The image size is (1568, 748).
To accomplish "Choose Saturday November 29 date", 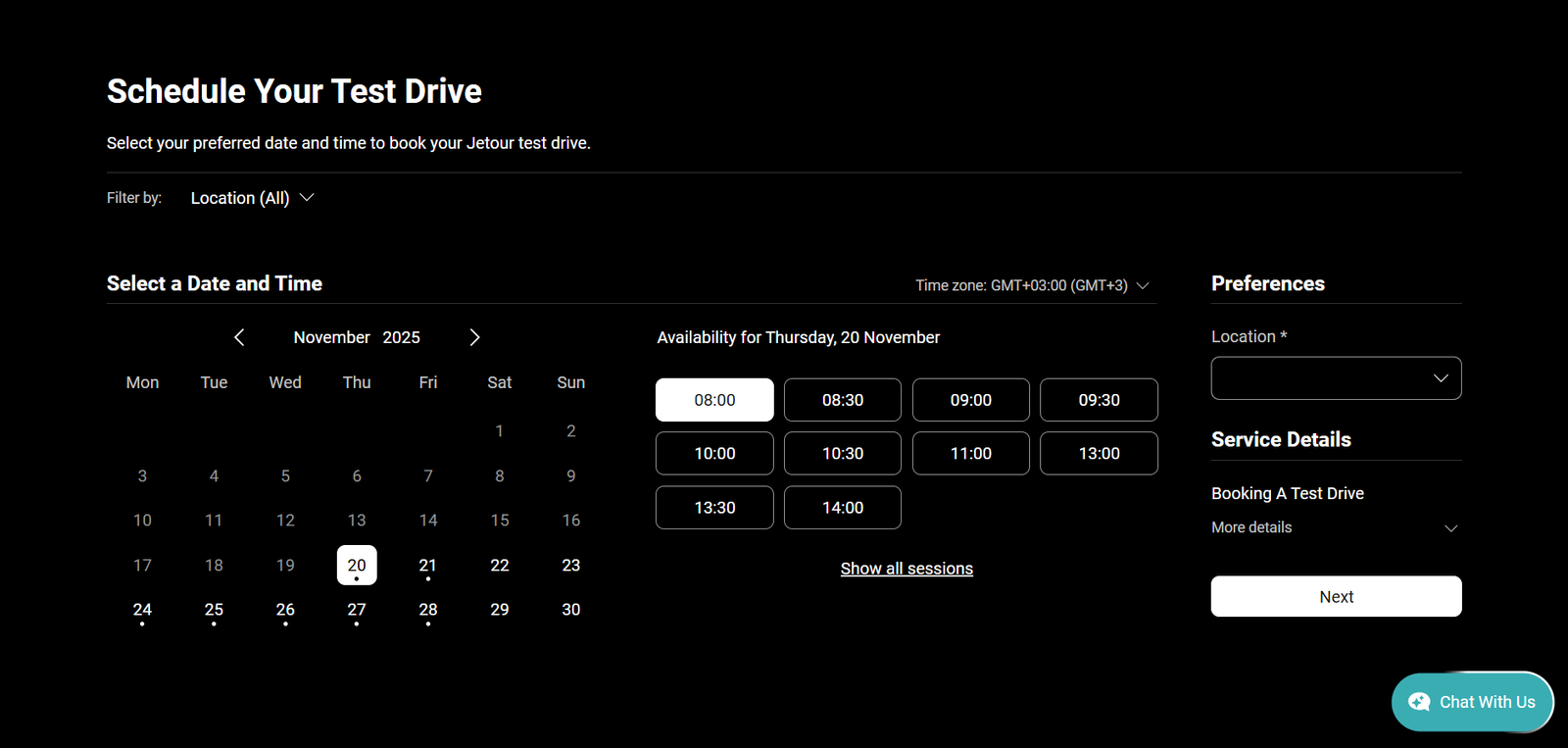I will click(x=500, y=610).
